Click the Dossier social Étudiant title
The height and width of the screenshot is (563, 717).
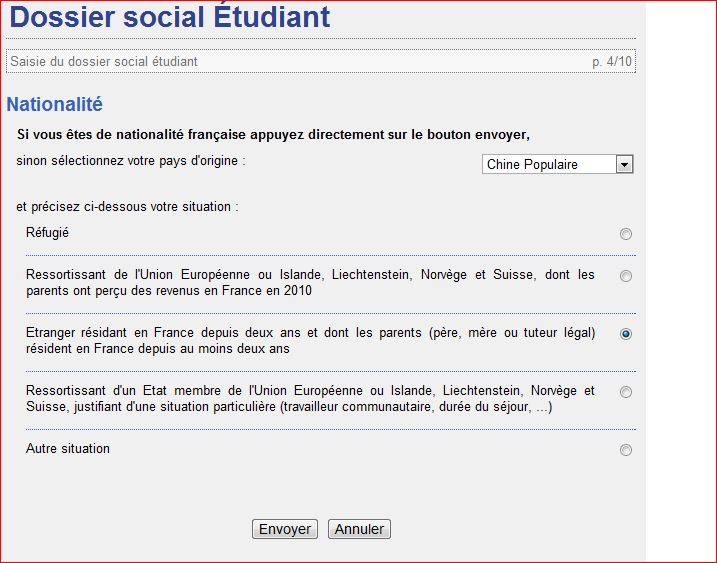tap(170, 17)
